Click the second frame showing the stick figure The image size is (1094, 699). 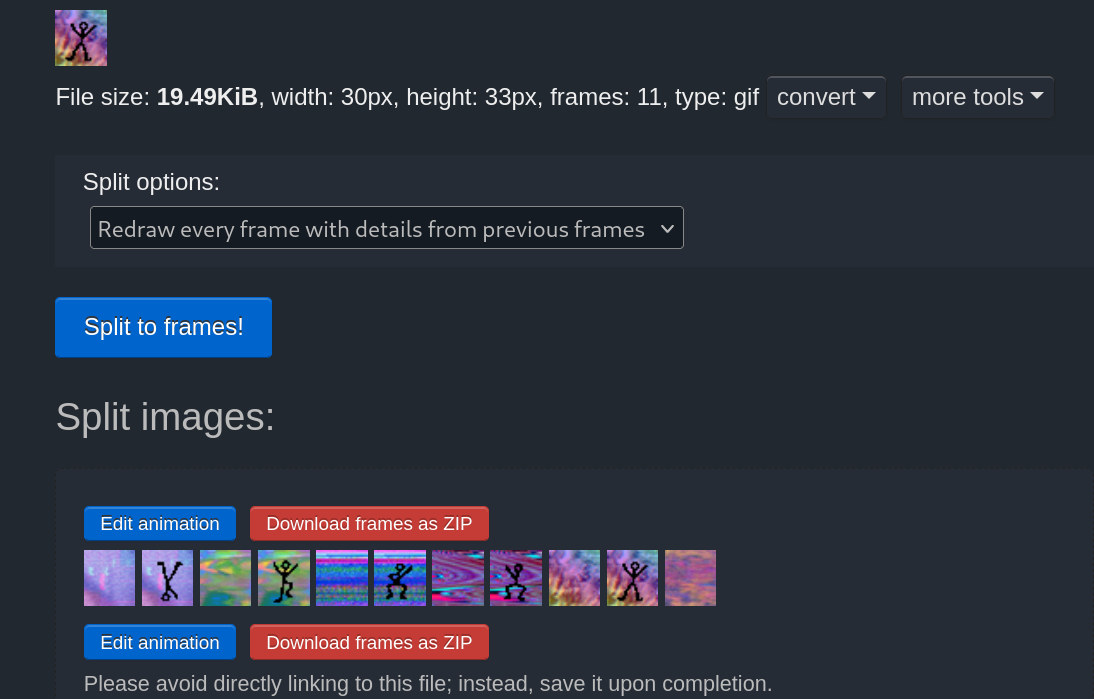tap(167, 577)
